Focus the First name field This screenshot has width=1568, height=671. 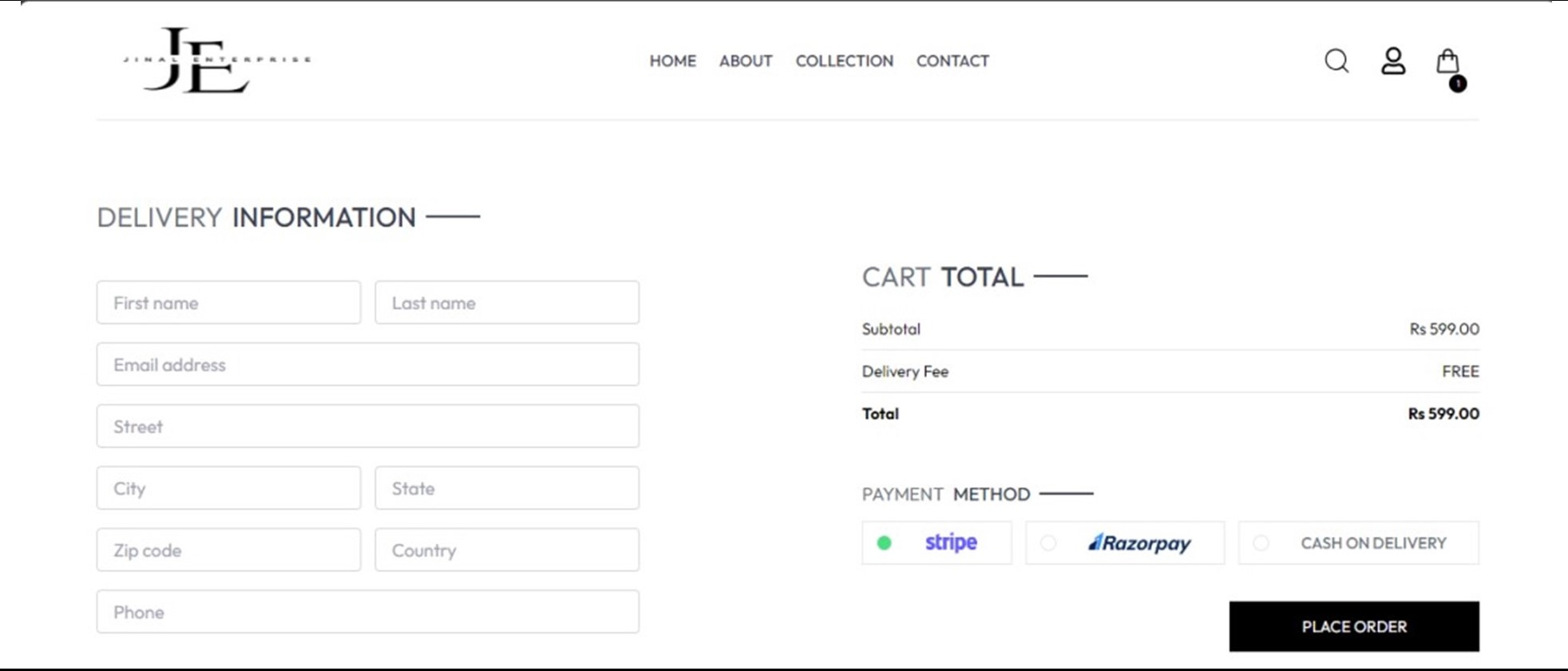228,303
